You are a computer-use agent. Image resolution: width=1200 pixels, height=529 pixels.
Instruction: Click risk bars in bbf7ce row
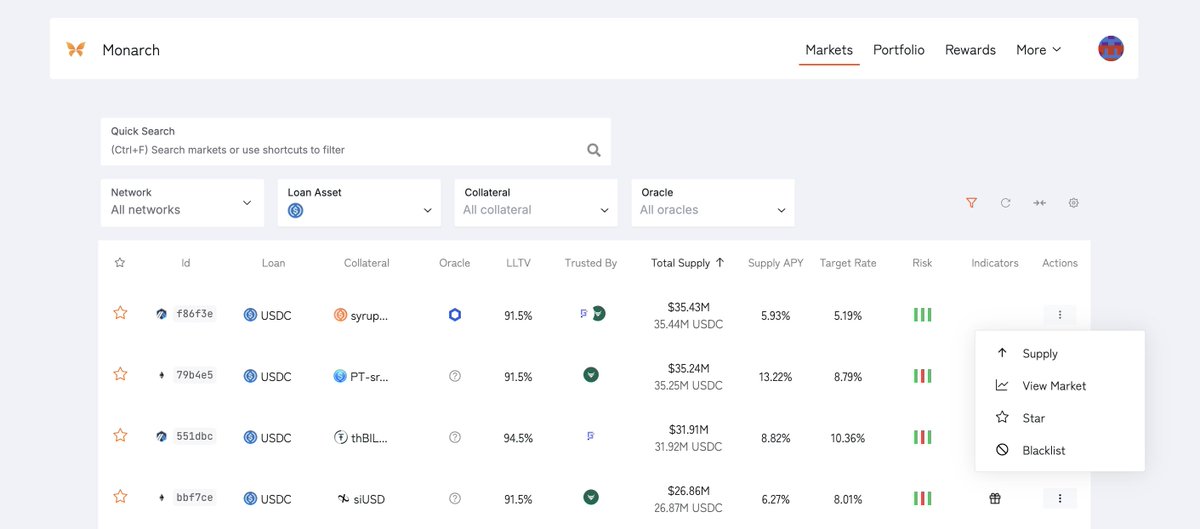coord(922,498)
